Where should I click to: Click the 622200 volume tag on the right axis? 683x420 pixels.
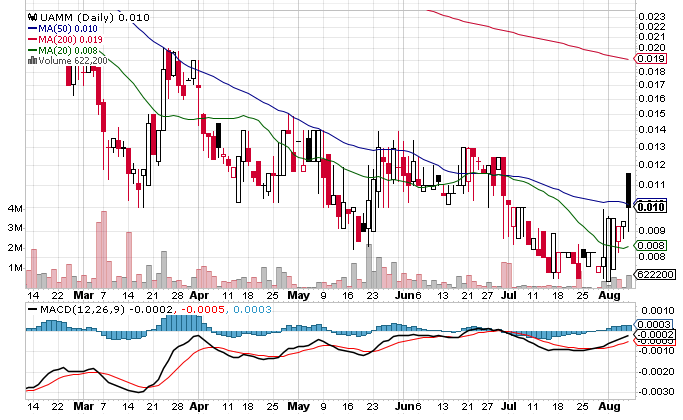point(656,274)
